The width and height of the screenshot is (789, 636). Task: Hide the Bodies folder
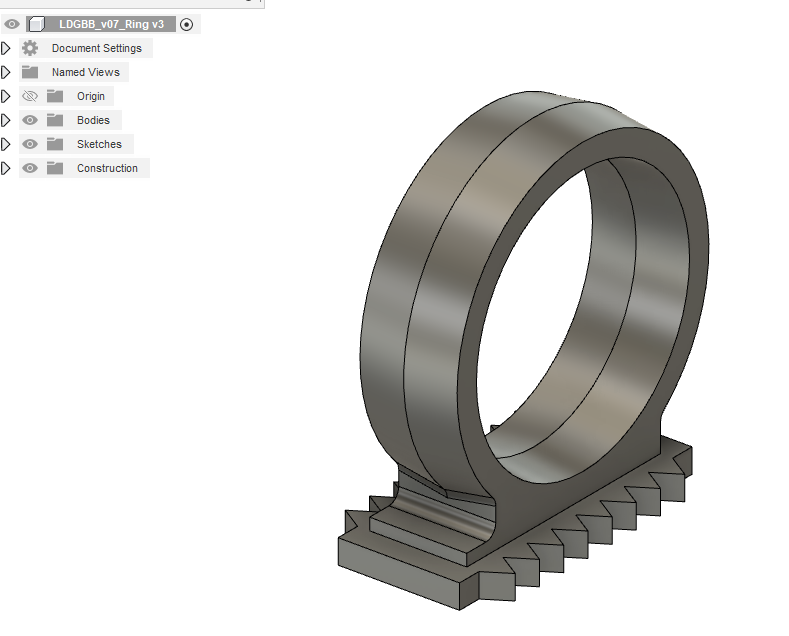click(x=30, y=120)
